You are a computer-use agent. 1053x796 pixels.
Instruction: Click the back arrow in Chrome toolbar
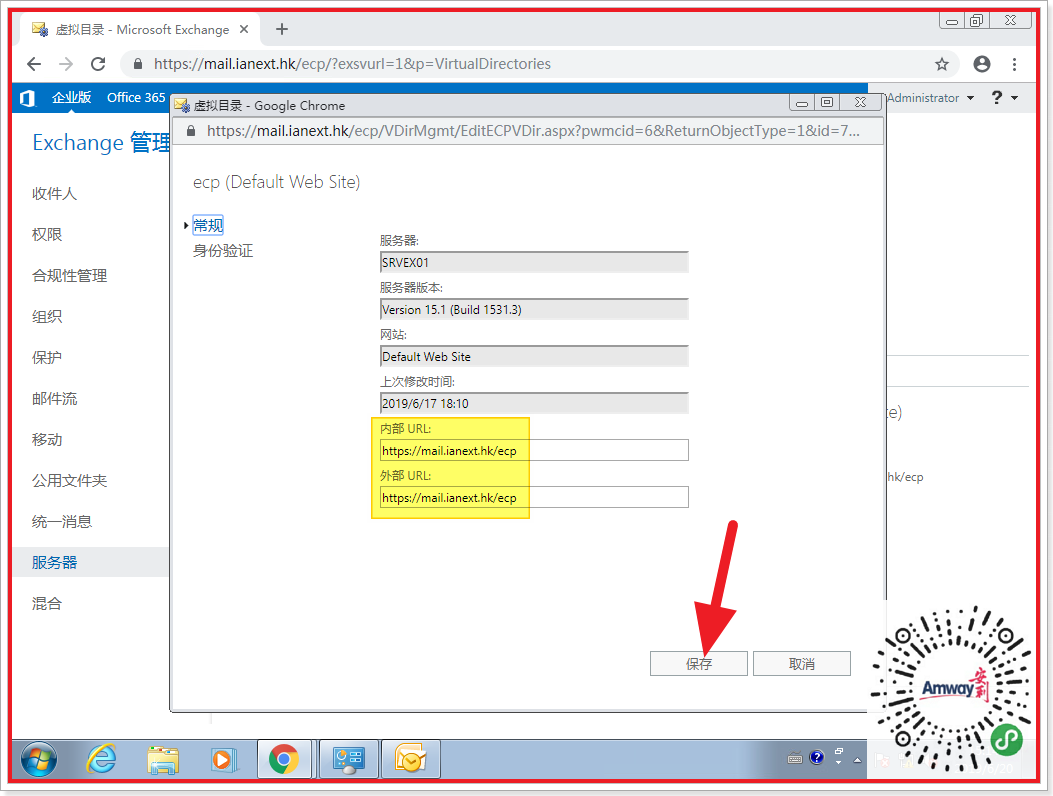tap(34, 64)
